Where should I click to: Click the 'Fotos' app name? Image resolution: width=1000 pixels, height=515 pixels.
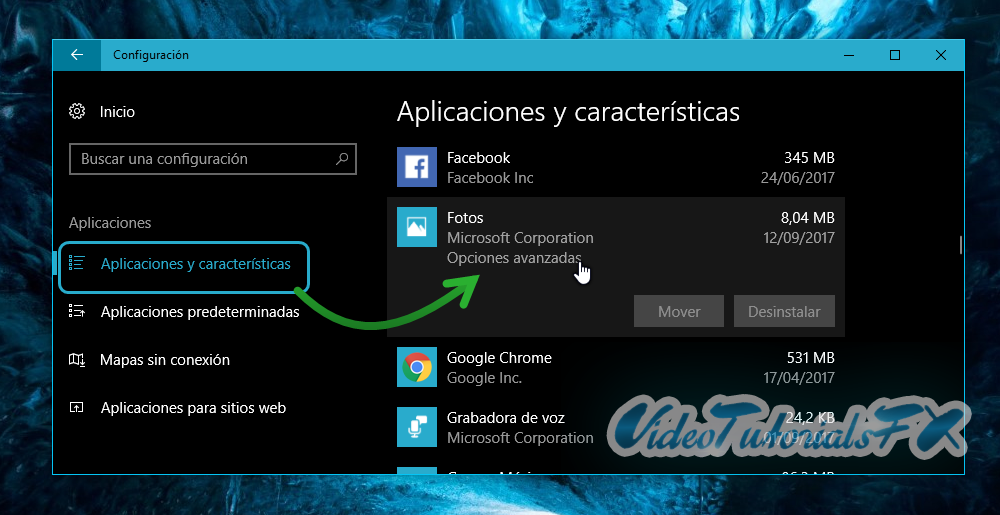coord(465,218)
